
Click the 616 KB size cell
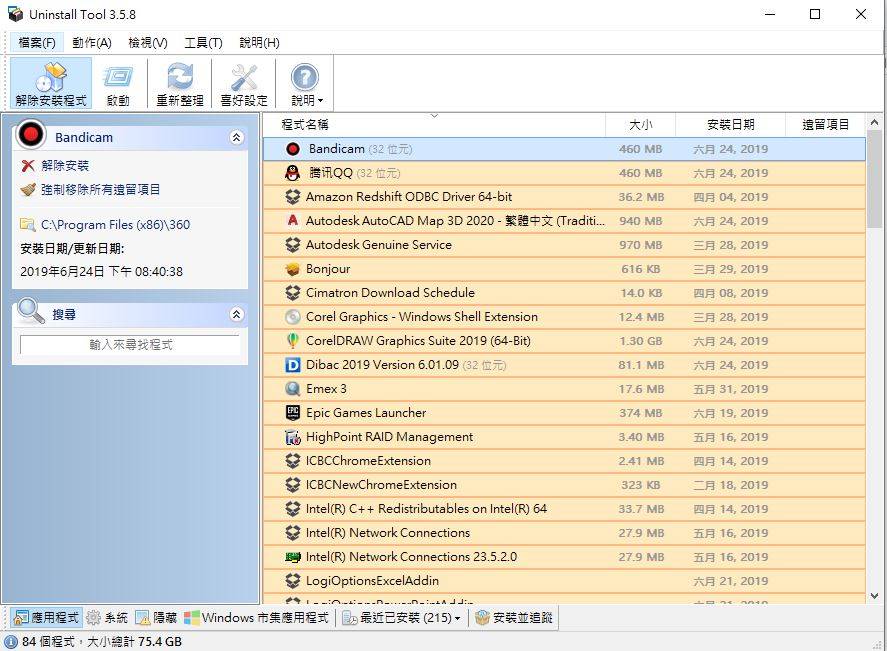point(640,269)
